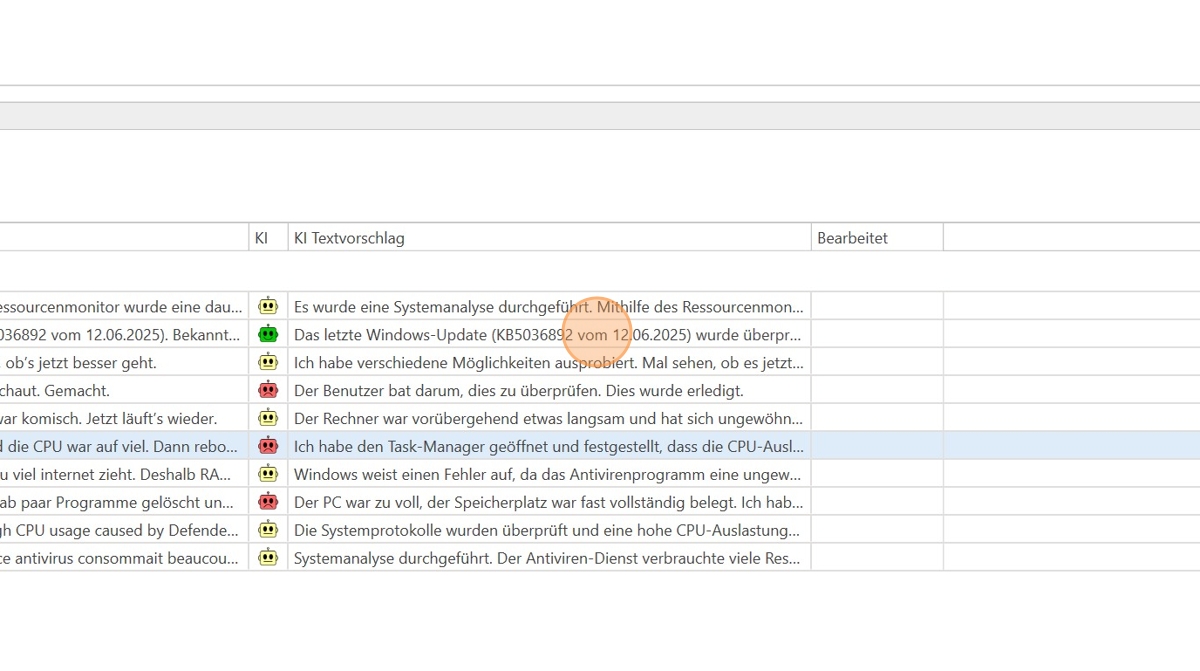
Task: Click the yellow robot icon in the Systemanalyse Ressourcenmonitor row
Action: (268, 306)
